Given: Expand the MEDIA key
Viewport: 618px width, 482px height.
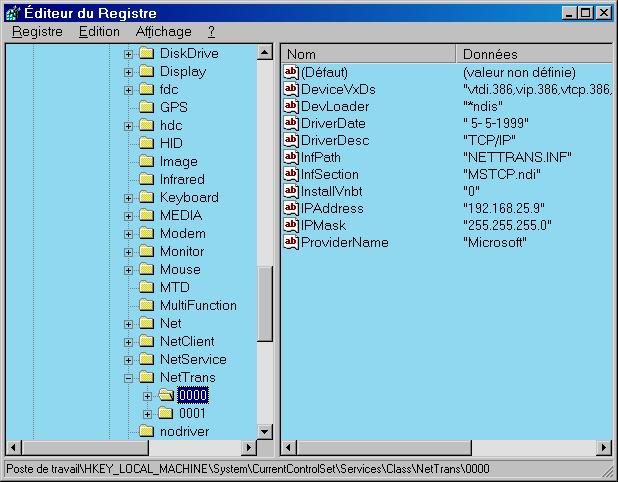Looking at the screenshot, I should (x=128, y=216).
